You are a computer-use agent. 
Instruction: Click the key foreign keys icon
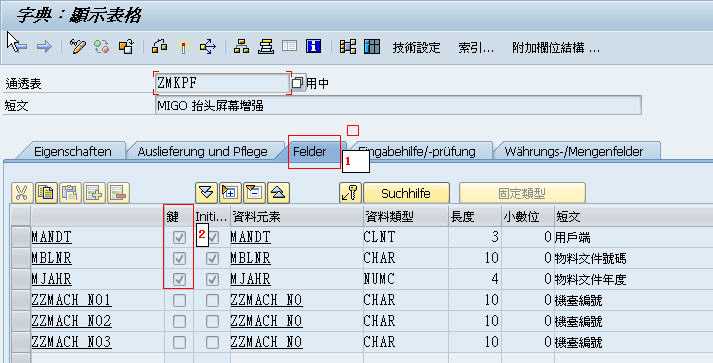tap(350, 193)
